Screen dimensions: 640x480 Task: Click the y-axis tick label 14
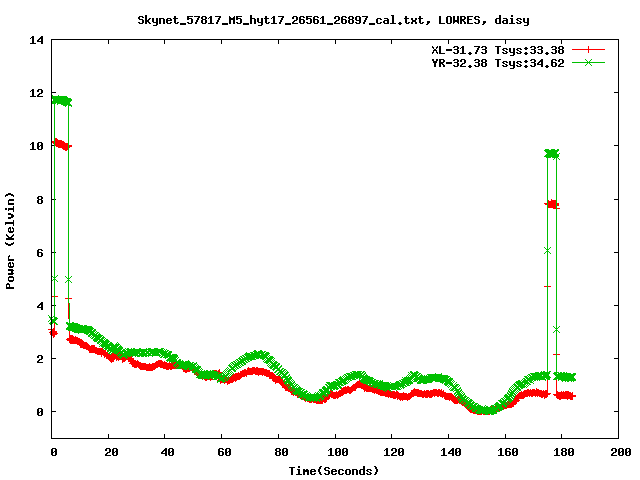tap(36, 40)
